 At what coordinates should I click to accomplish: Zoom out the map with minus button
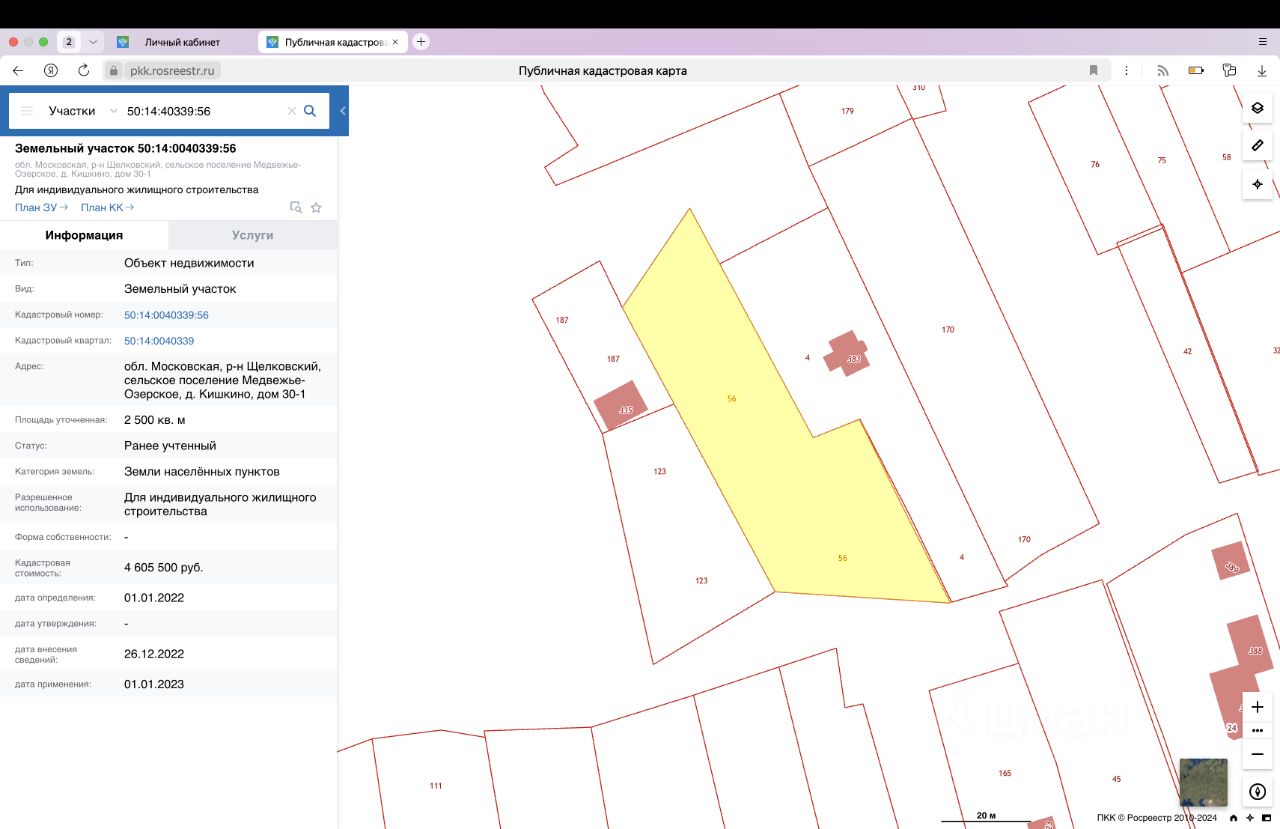click(1257, 754)
